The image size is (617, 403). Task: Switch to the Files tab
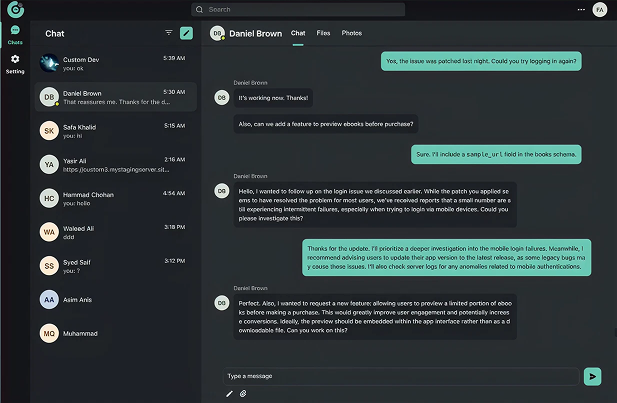click(323, 33)
